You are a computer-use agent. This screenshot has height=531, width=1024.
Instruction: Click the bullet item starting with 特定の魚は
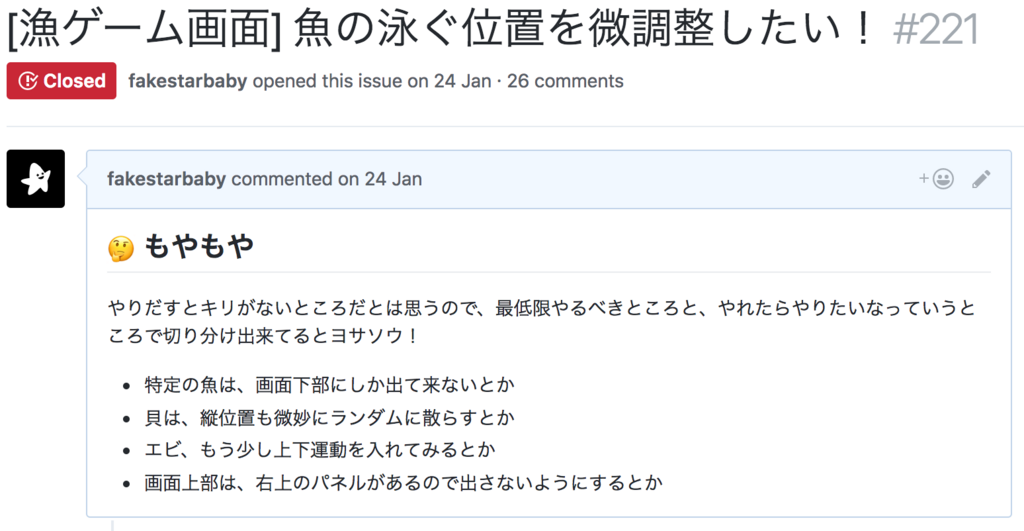[x=329, y=385]
